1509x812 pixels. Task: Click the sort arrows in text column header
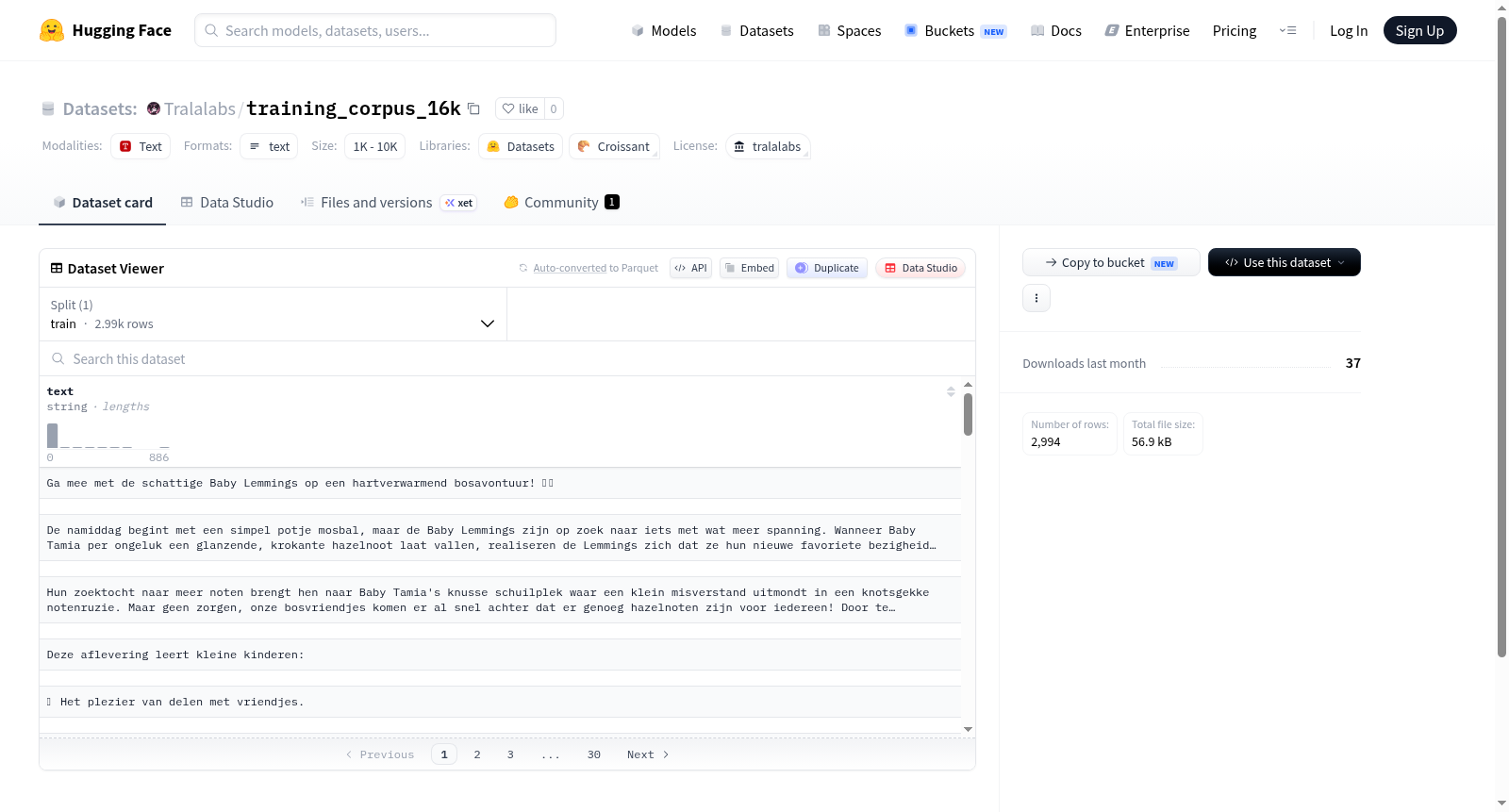pos(951,391)
